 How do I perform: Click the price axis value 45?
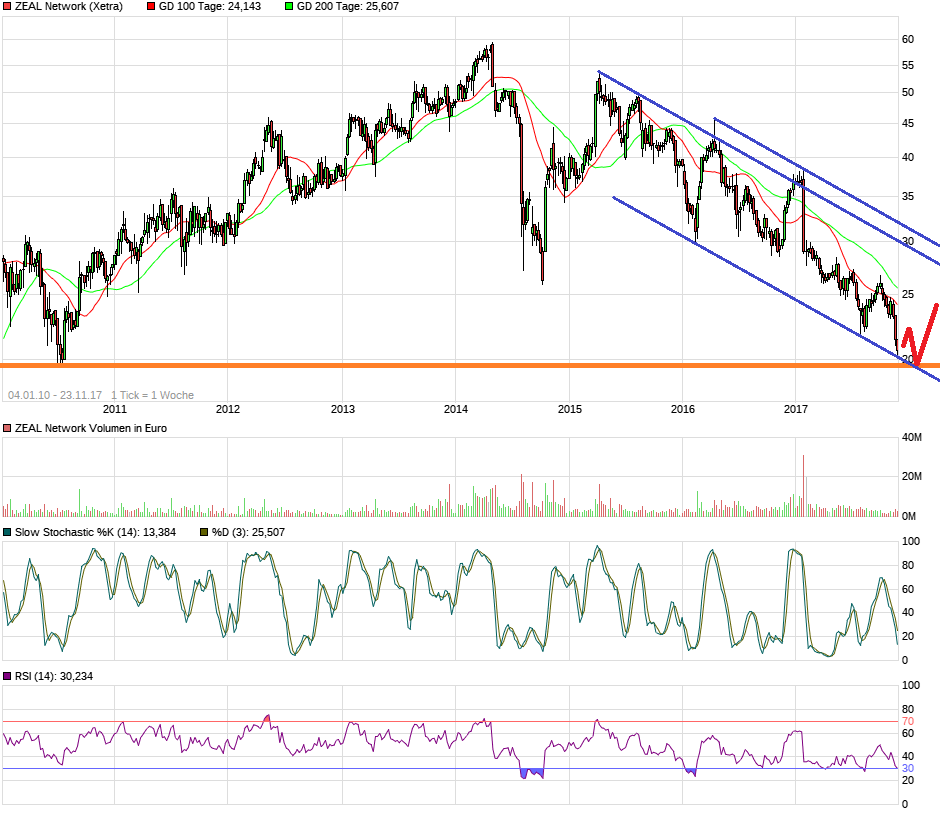point(908,124)
